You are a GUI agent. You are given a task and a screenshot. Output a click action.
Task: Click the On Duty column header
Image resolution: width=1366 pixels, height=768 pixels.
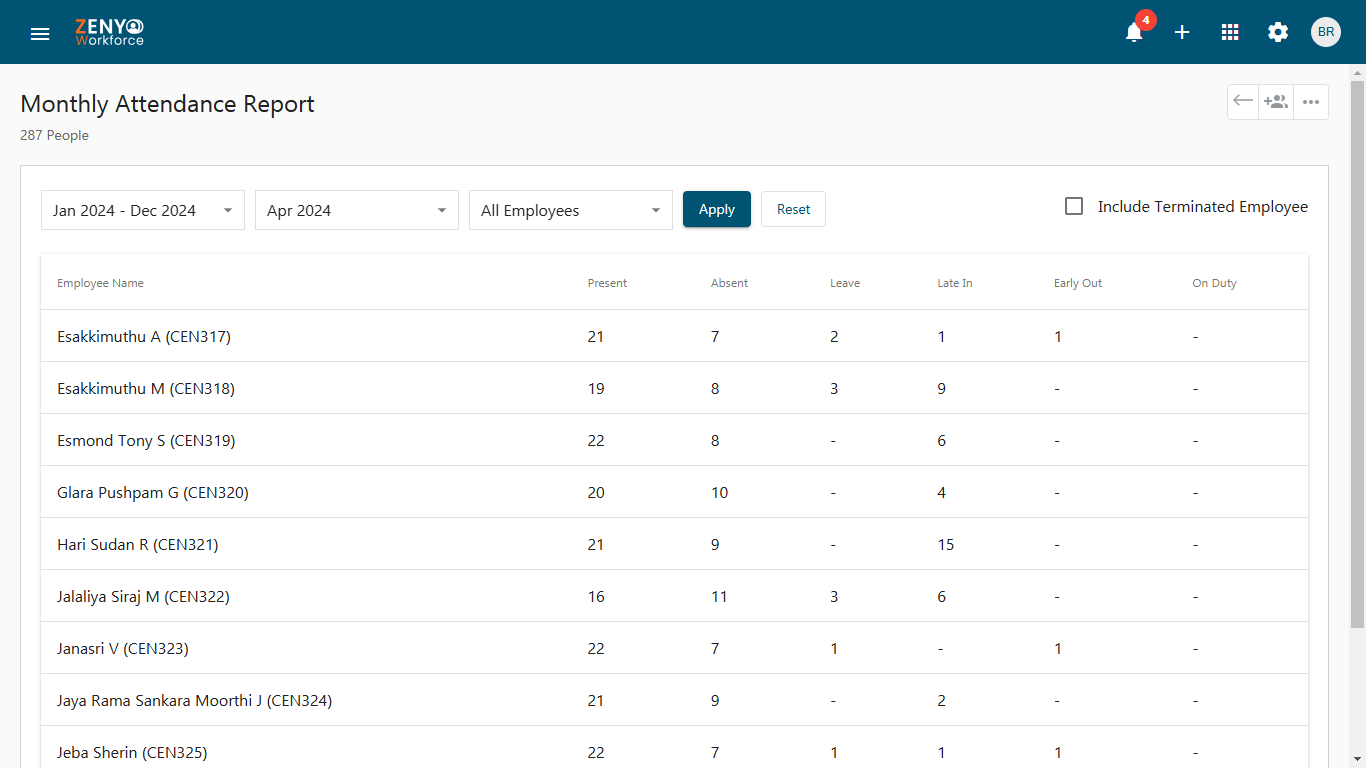1214,283
